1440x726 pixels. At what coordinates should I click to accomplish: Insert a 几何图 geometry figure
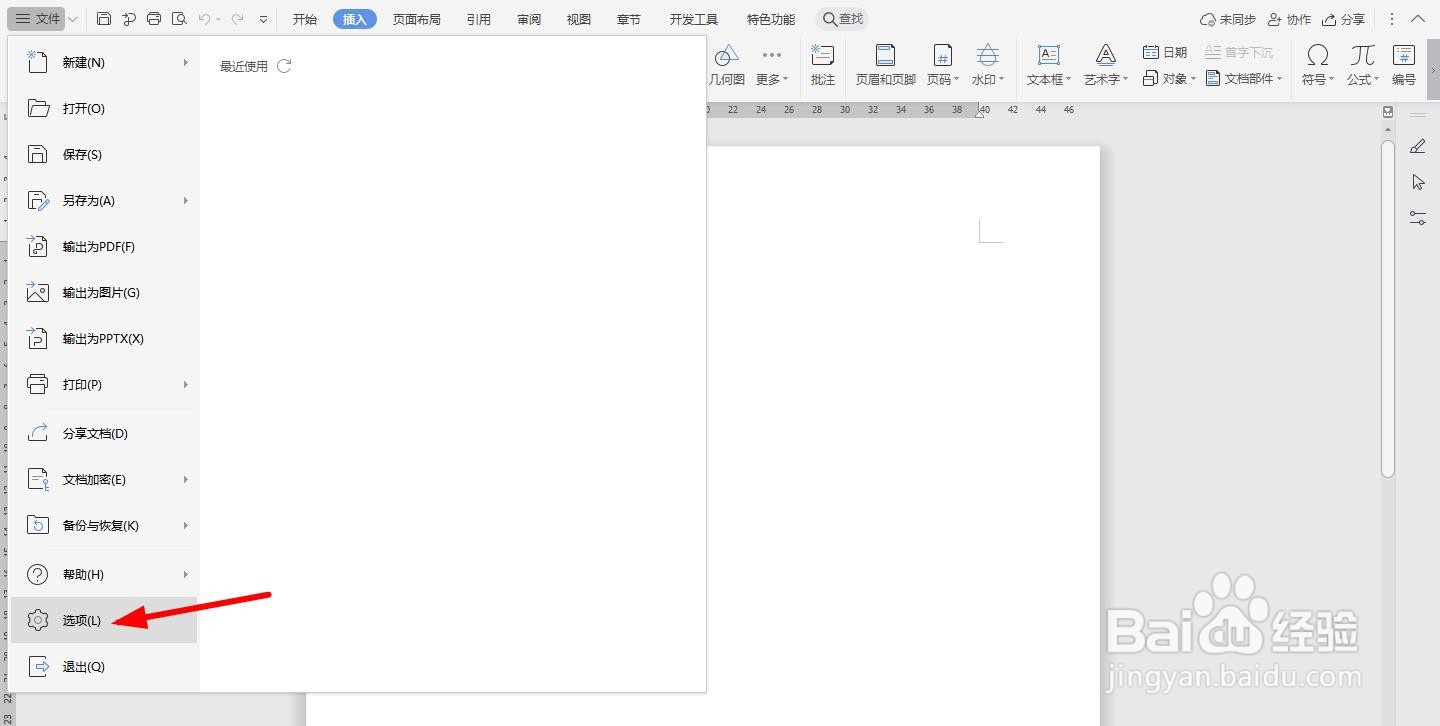[727, 65]
